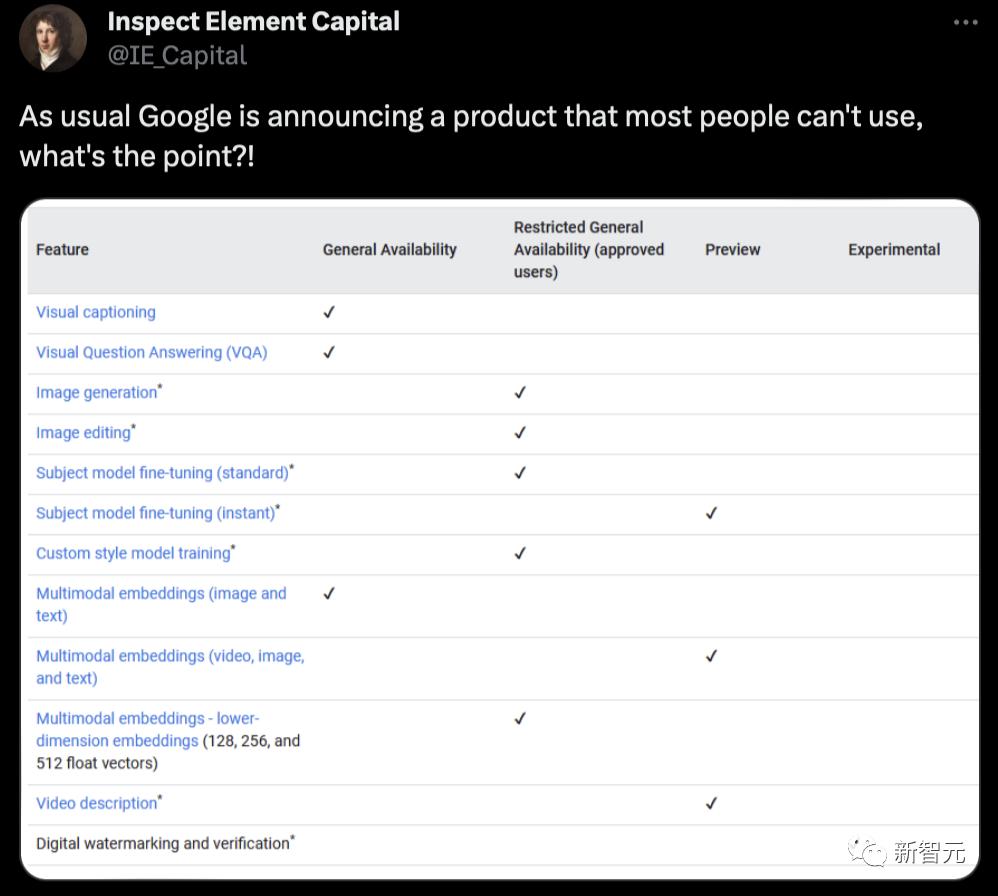Open Subject model fine-tuning (standard) link
The width and height of the screenshot is (998, 896).
pyautogui.click(x=162, y=473)
